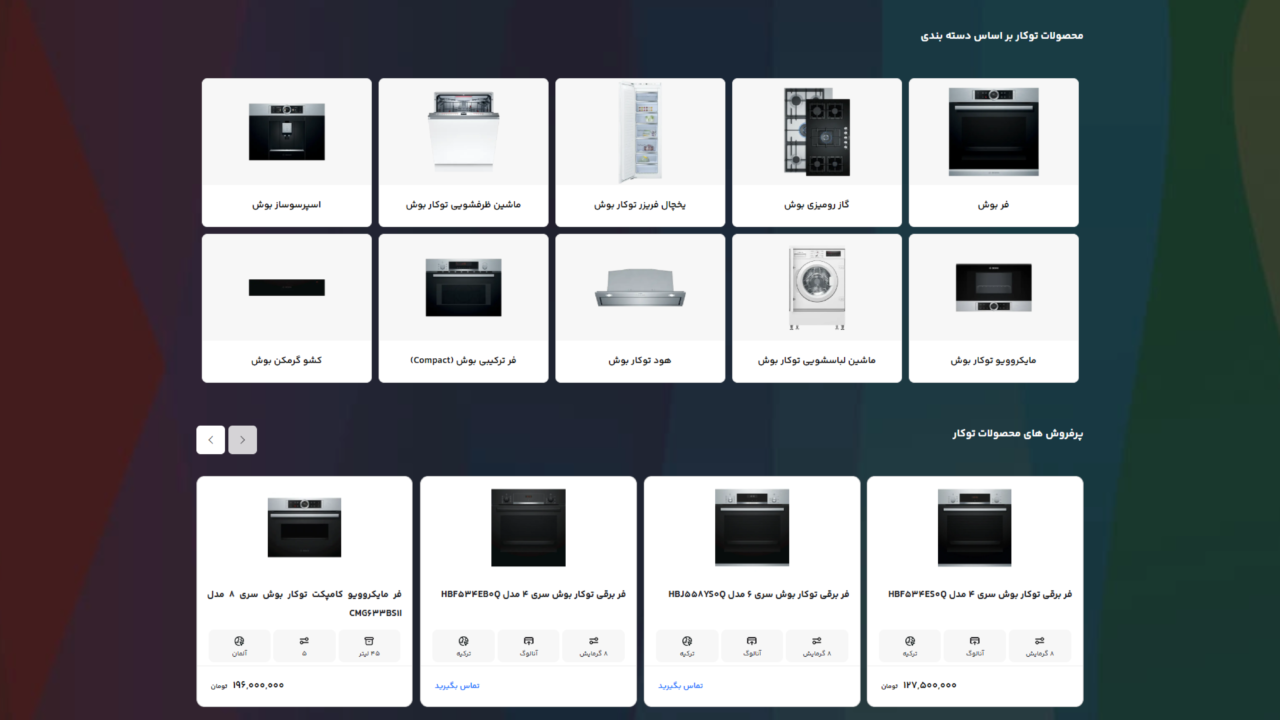Click the 127,500,000 تومان price
Screen dimensions: 1280x720
point(919,686)
